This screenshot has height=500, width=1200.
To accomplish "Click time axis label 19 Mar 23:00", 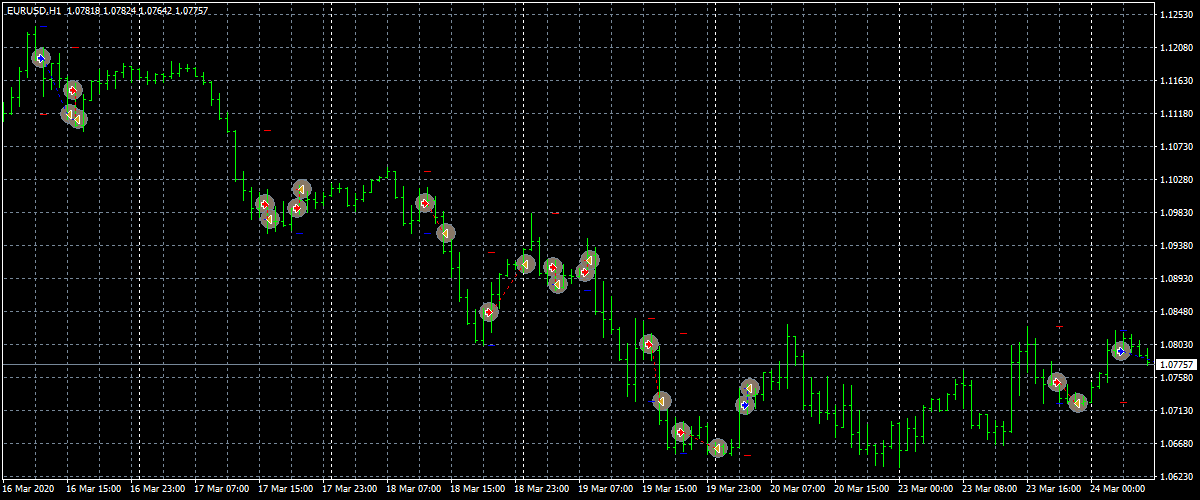I will pos(735,490).
